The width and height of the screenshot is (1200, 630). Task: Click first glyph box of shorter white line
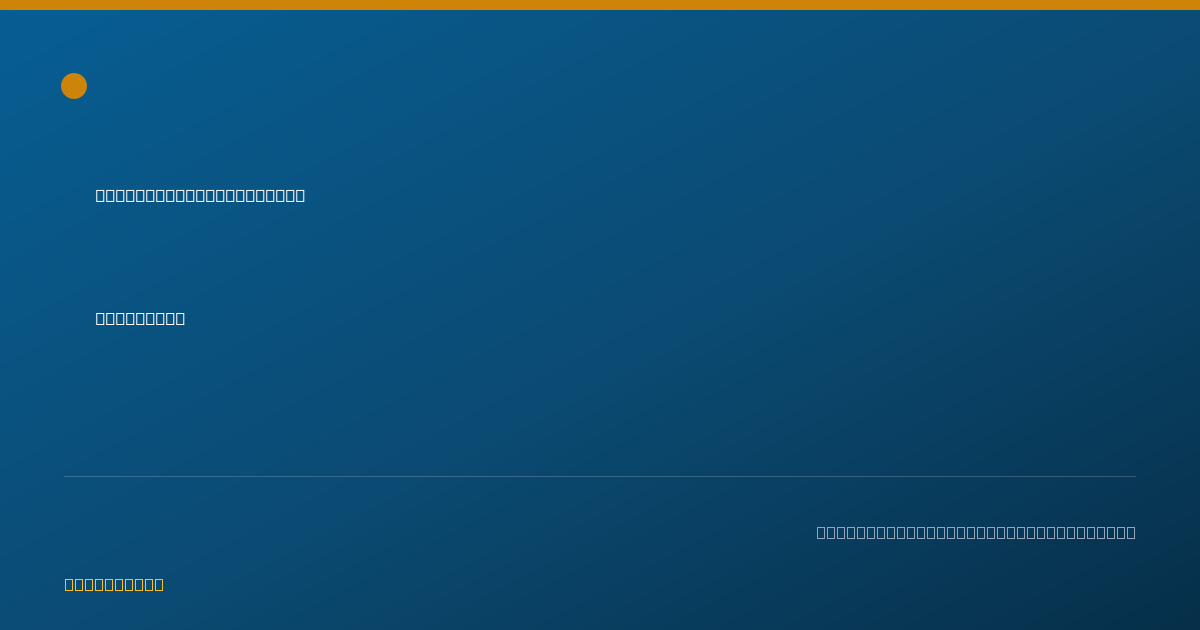pos(100,318)
